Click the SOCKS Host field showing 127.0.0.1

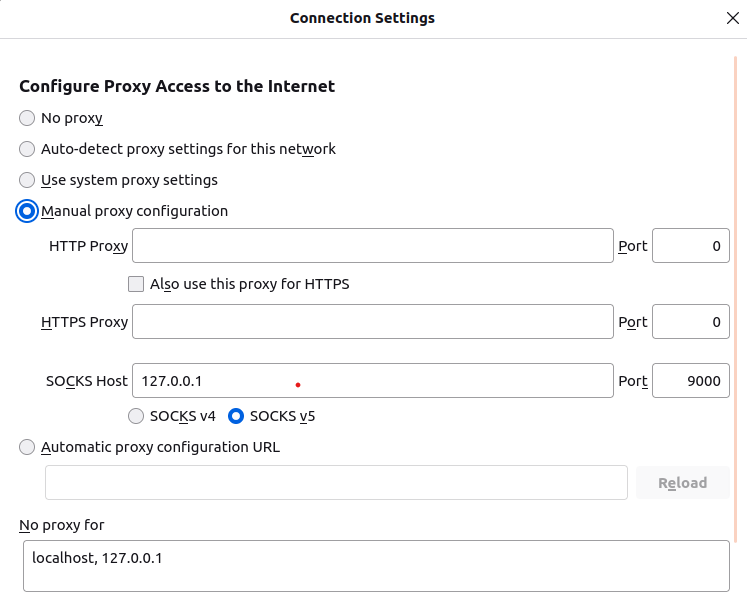(x=373, y=381)
